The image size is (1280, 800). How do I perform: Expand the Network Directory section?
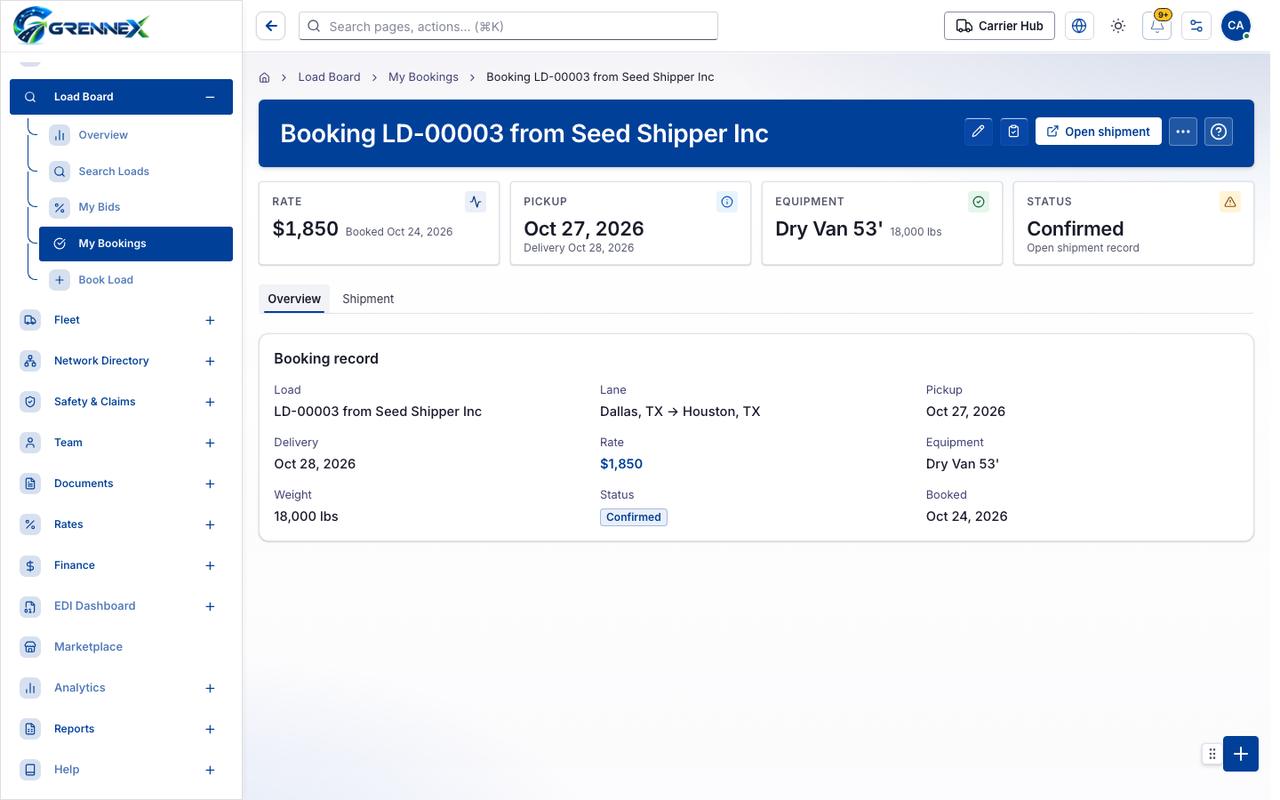click(210, 361)
